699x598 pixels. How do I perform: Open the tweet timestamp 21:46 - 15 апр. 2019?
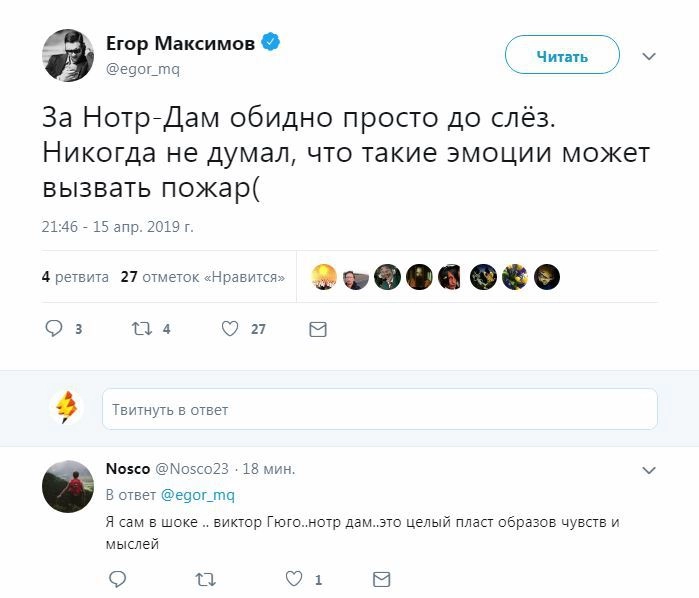click(x=117, y=227)
